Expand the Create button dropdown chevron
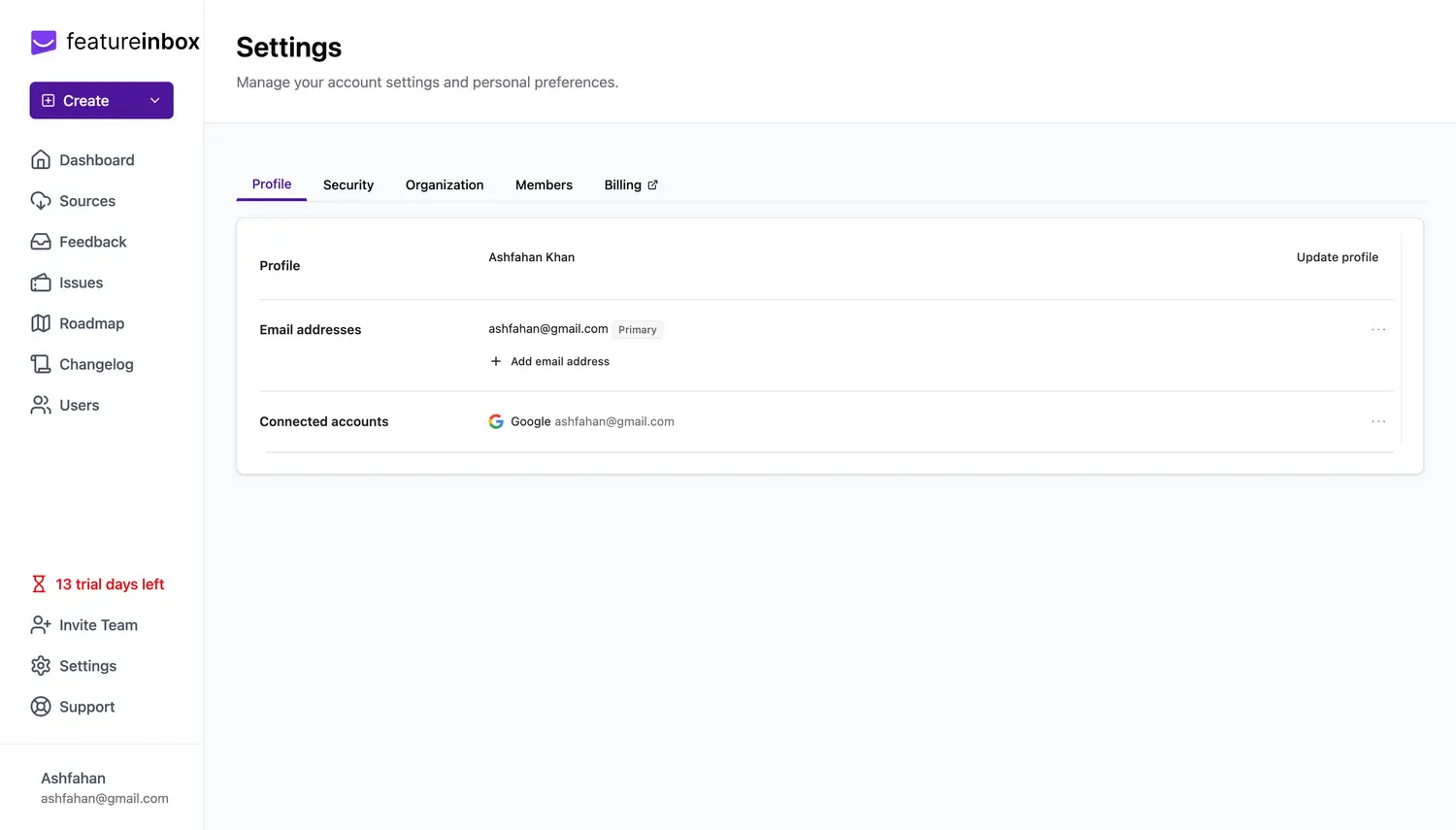Screen dimensions: 1456x830 click(x=154, y=101)
